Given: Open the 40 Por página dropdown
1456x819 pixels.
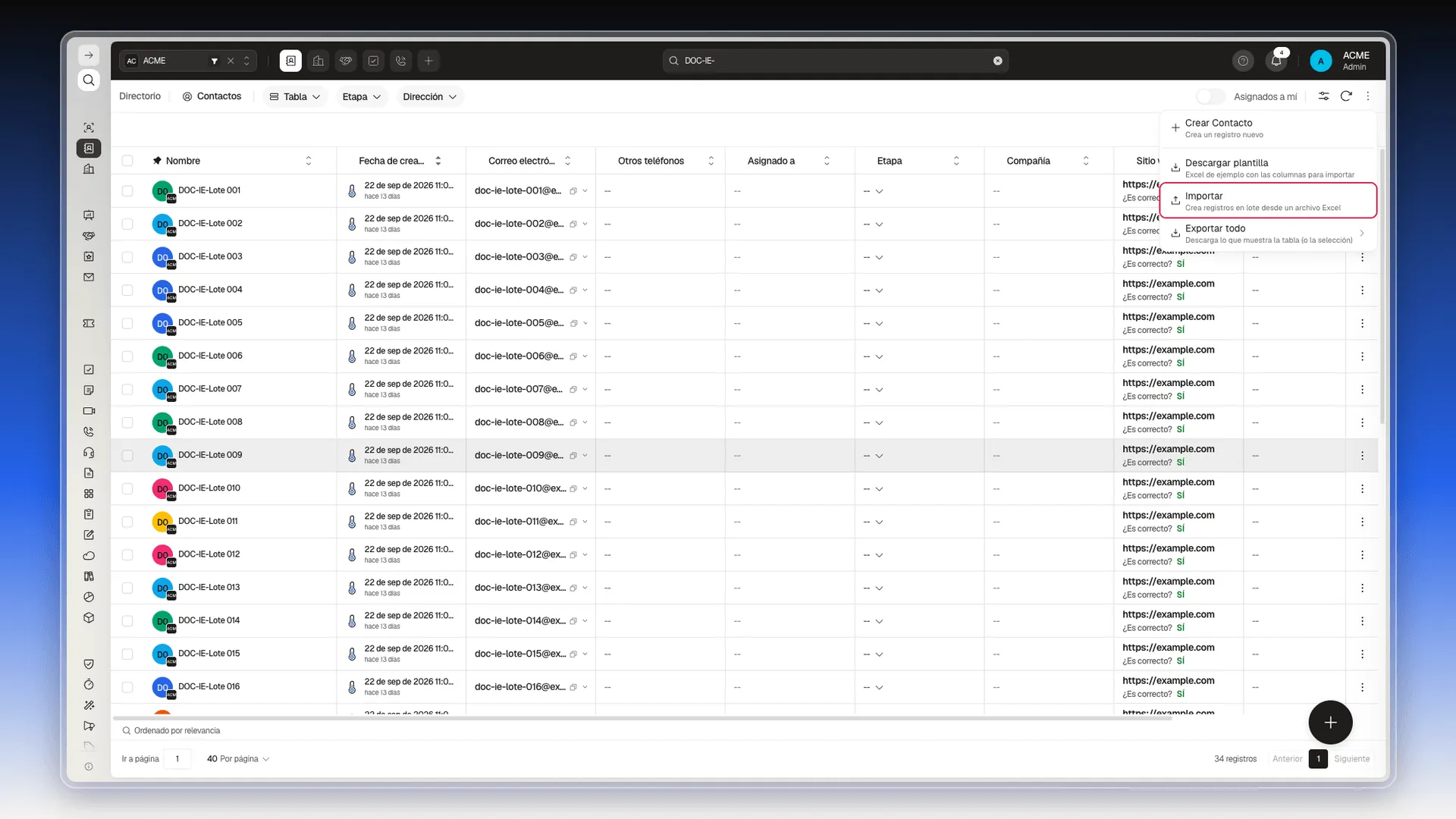Looking at the screenshot, I should (238, 758).
